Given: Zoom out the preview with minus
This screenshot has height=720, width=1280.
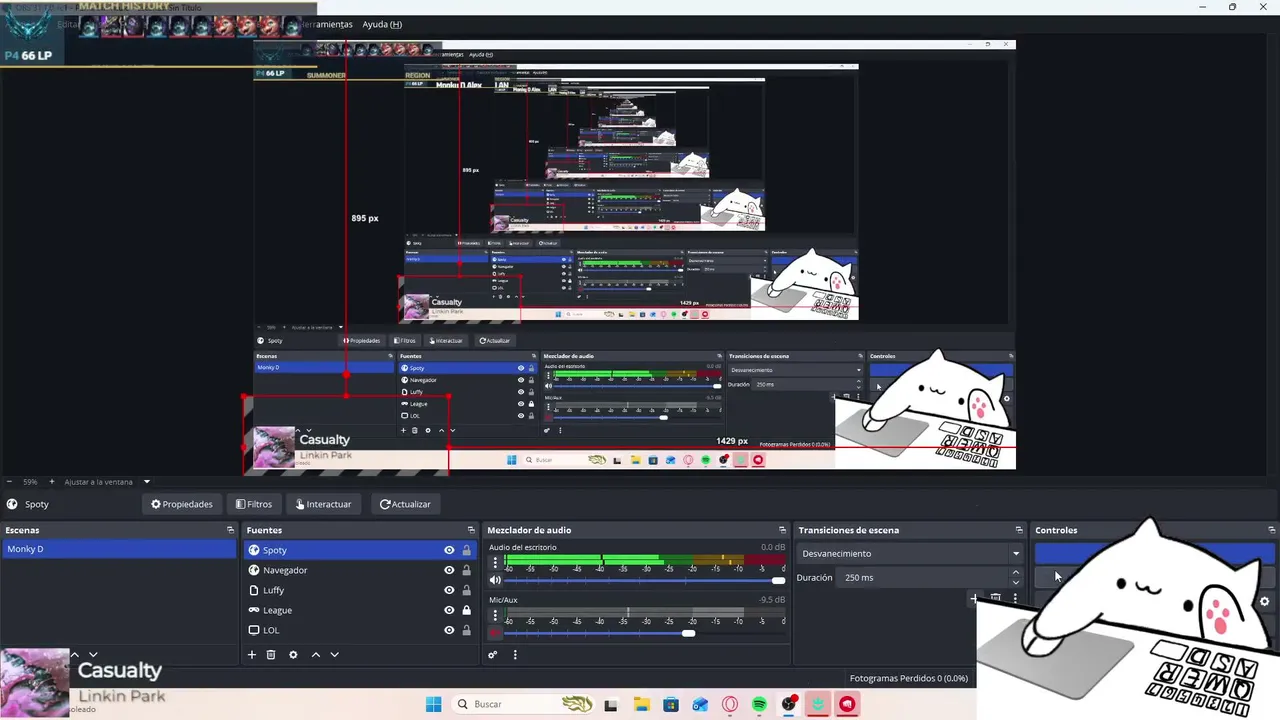Looking at the screenshot, I should pos(9,482).
